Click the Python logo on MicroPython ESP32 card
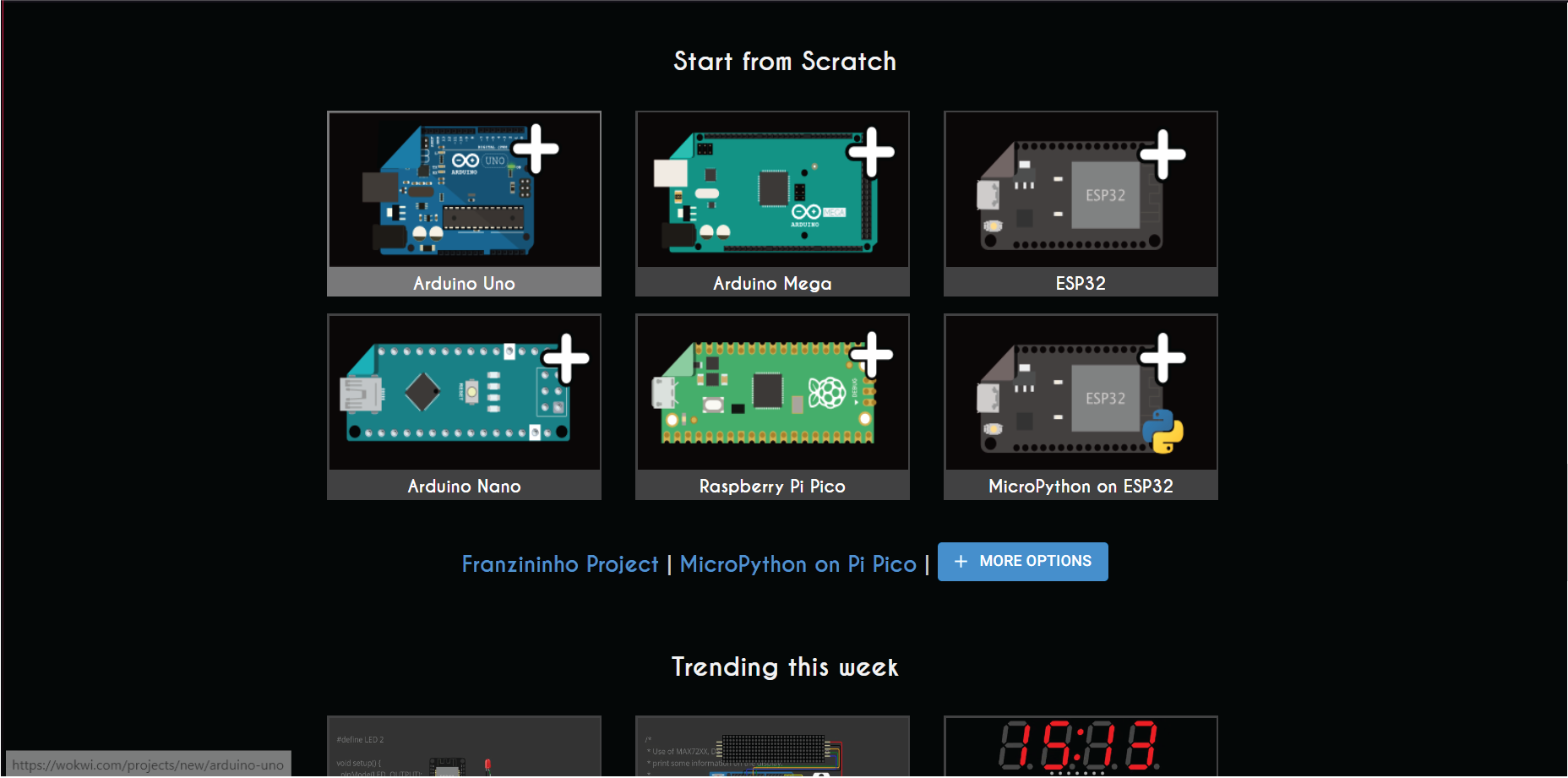The image size is (1568, 778). [x=1163, y=432]
